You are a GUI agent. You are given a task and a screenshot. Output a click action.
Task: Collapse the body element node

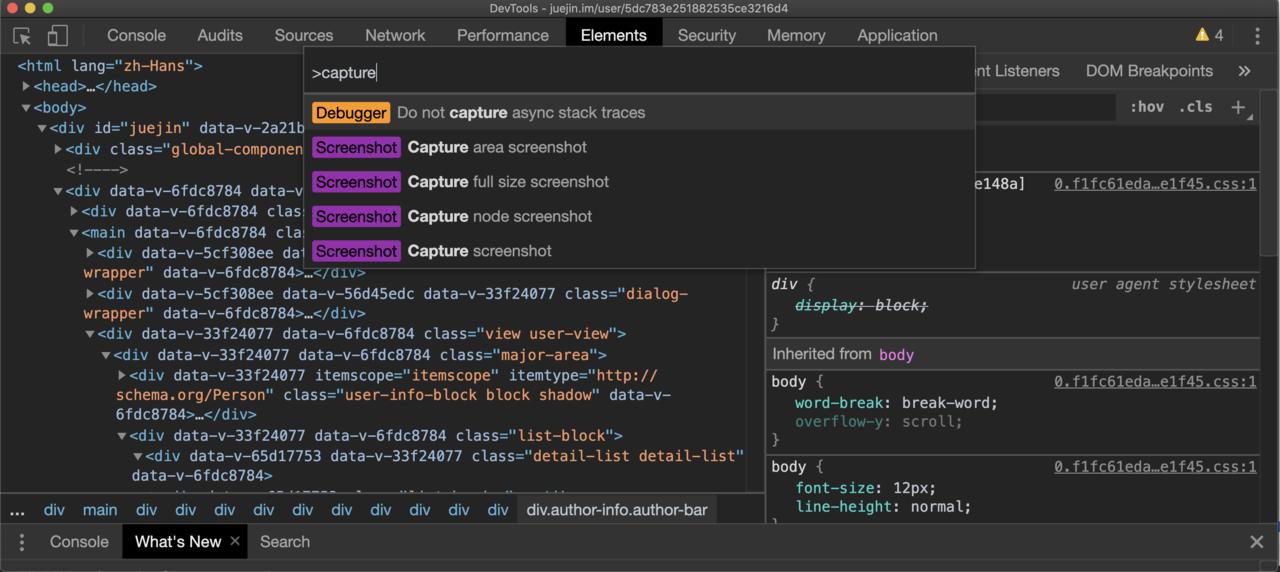27,107
